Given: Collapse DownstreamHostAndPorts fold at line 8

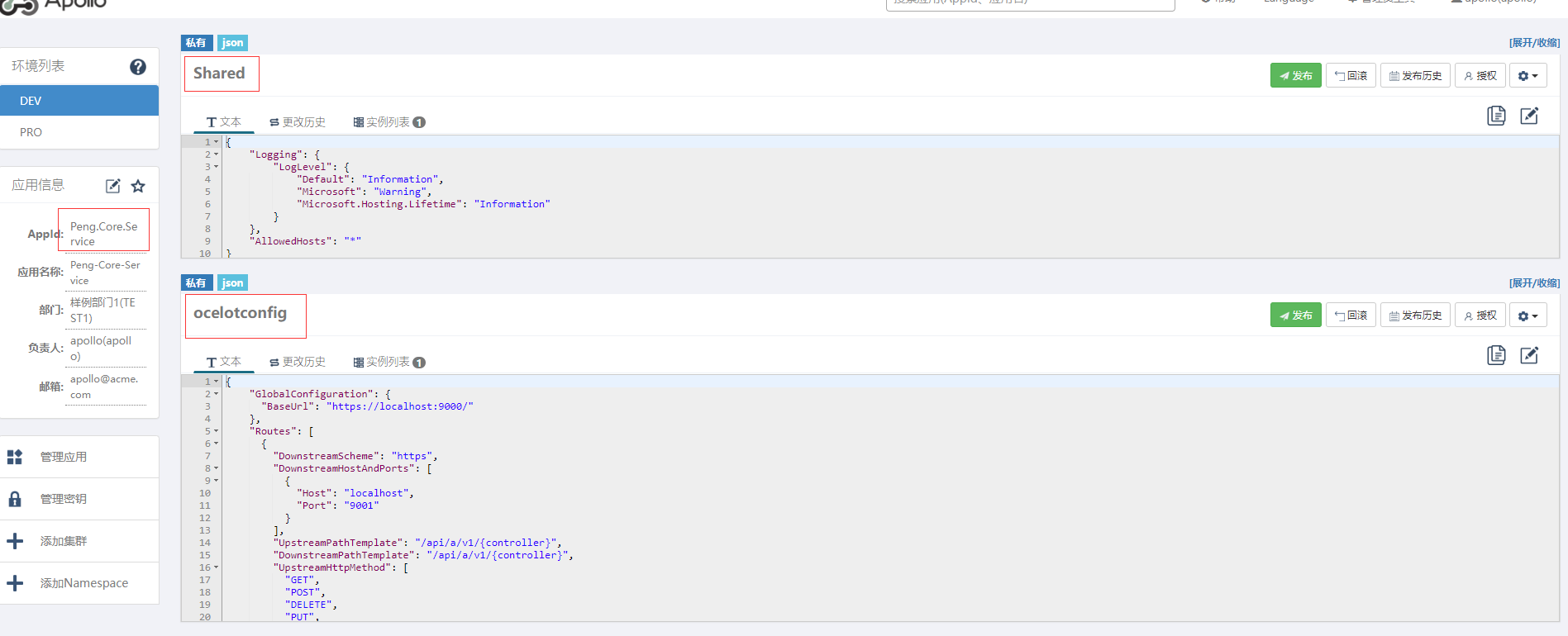Looking at the screenshot, I should click(x=217, y=468).
